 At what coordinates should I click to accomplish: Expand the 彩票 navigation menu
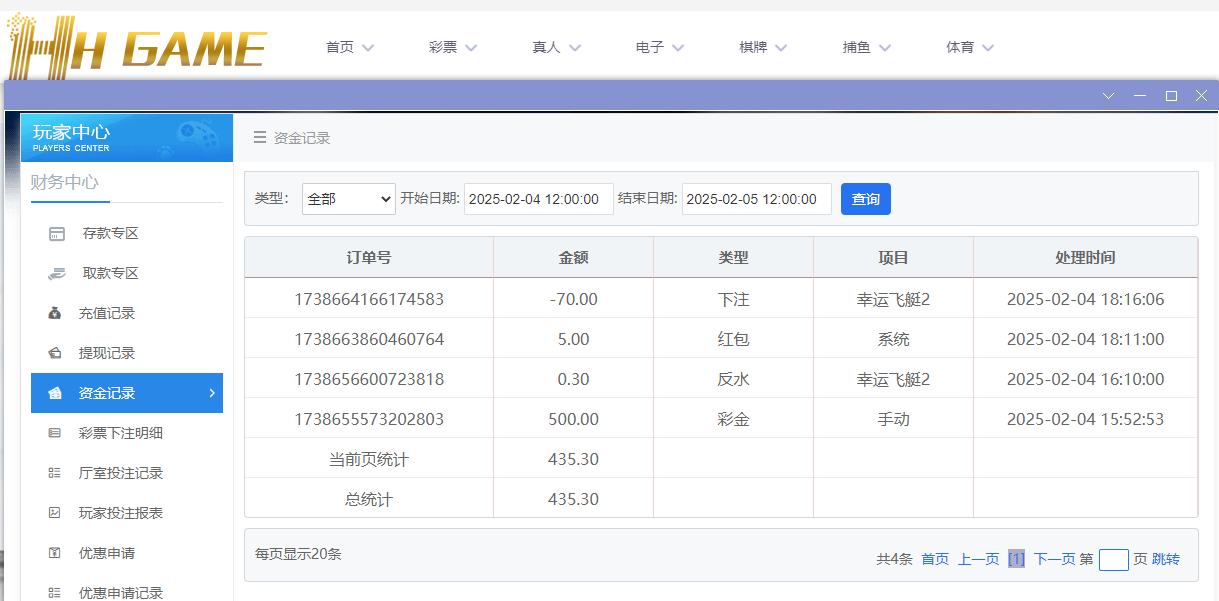(x=452, y=46)
